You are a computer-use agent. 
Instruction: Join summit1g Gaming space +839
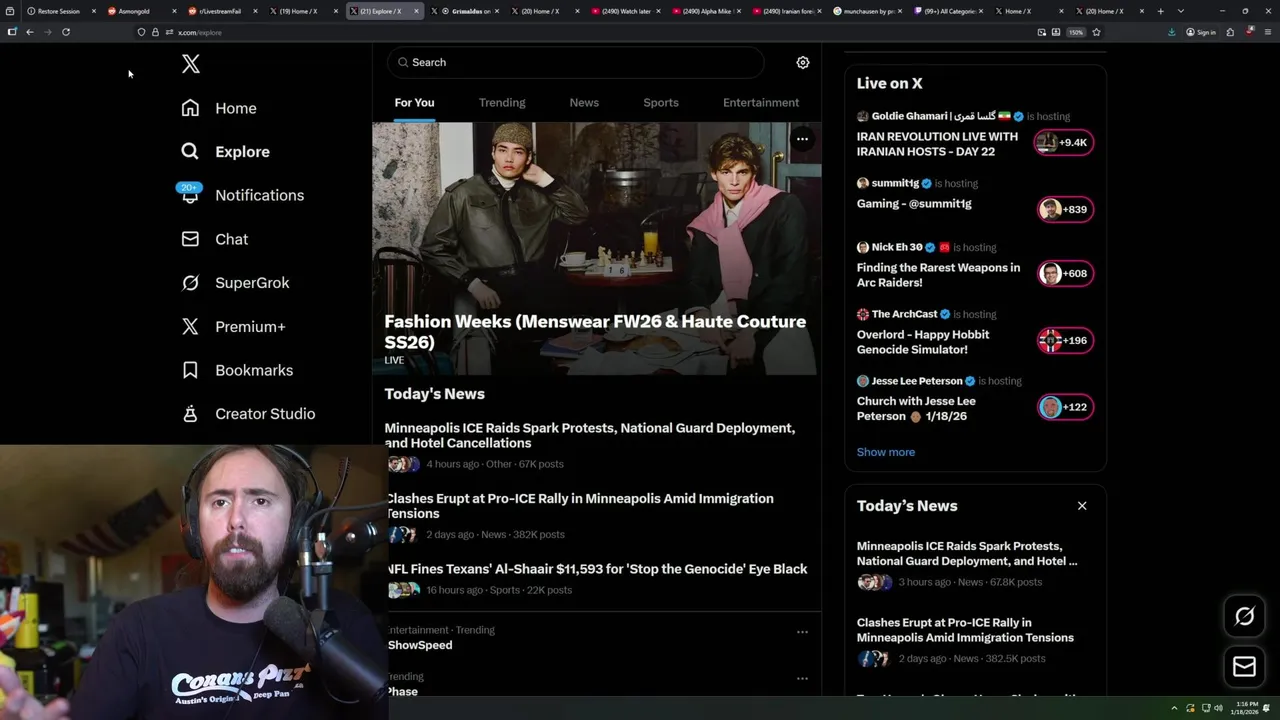tap(1065, 209)
